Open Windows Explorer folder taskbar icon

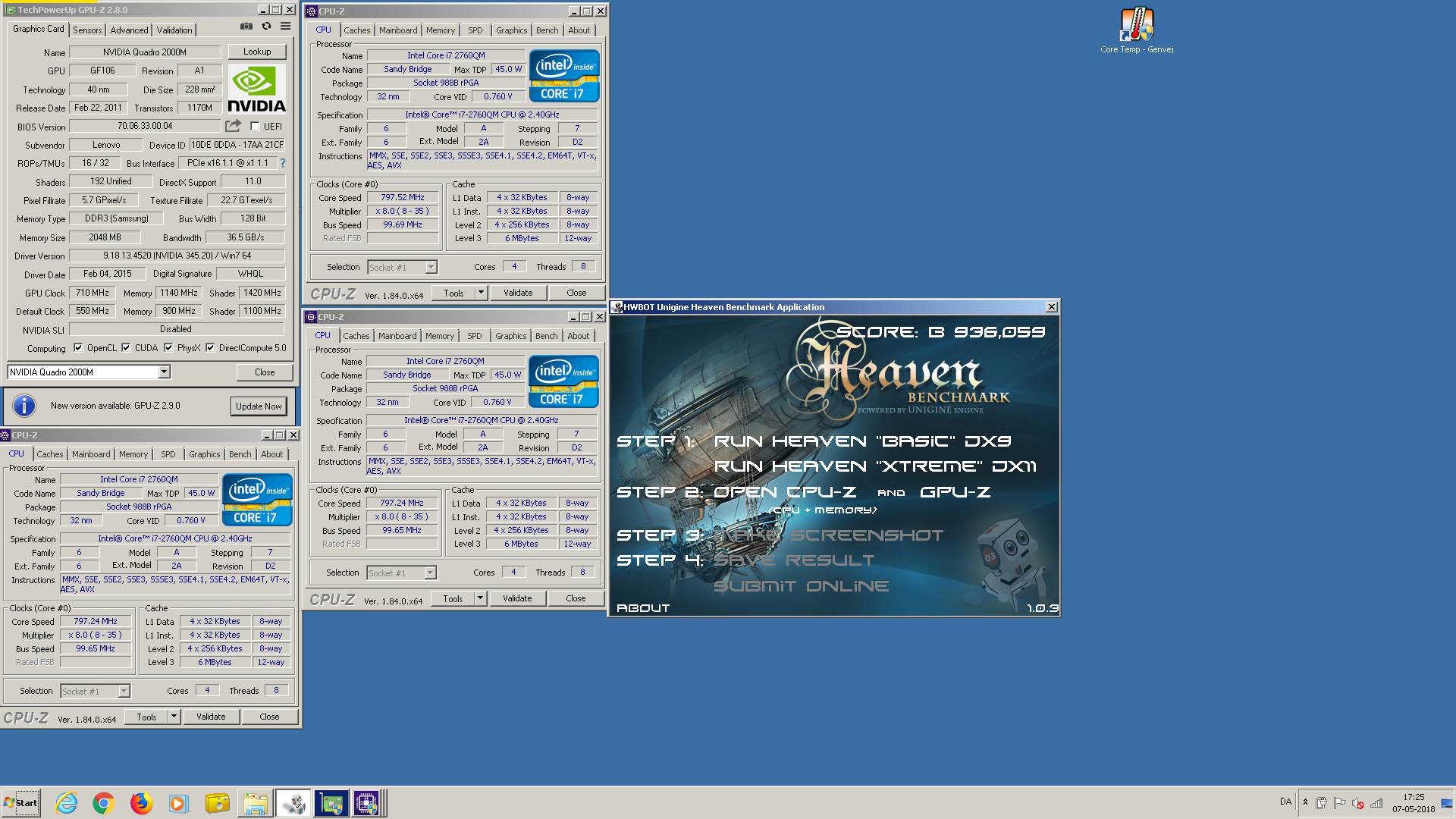click(255, 803)
